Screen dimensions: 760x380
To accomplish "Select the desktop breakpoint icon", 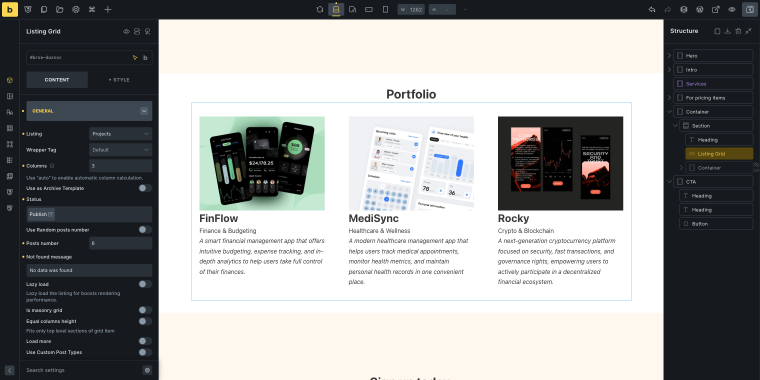I will pos(336,9).
